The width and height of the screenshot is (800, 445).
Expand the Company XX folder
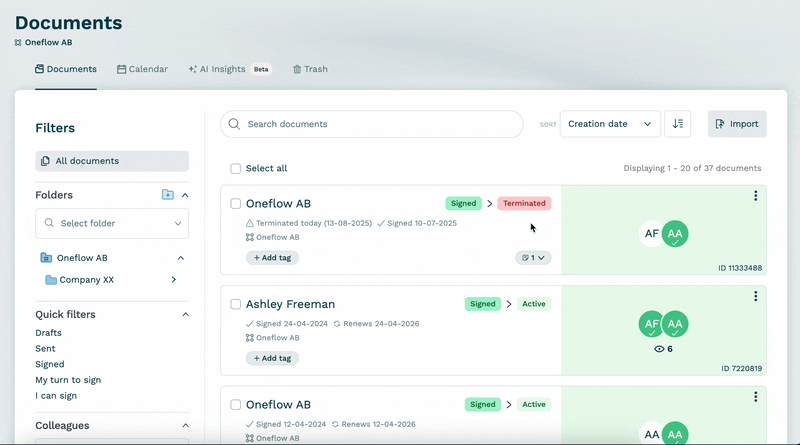tap(173, 280)
